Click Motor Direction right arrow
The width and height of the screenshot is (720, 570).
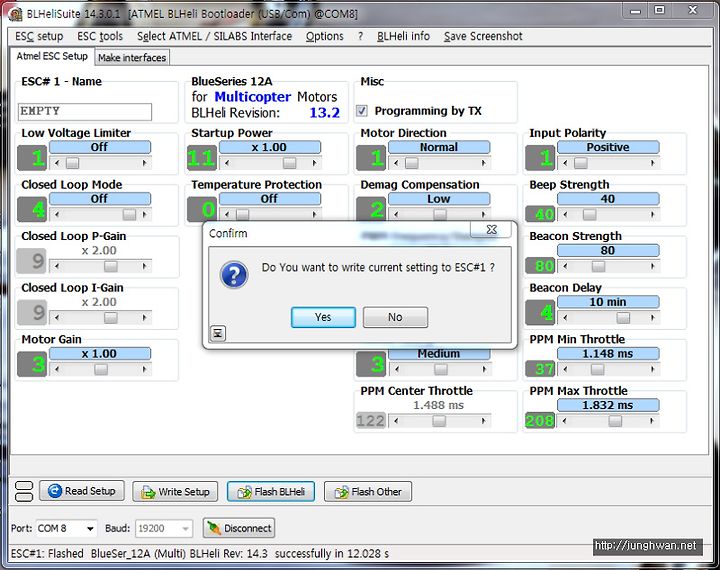pyautogui.click(x=484, y=163)
